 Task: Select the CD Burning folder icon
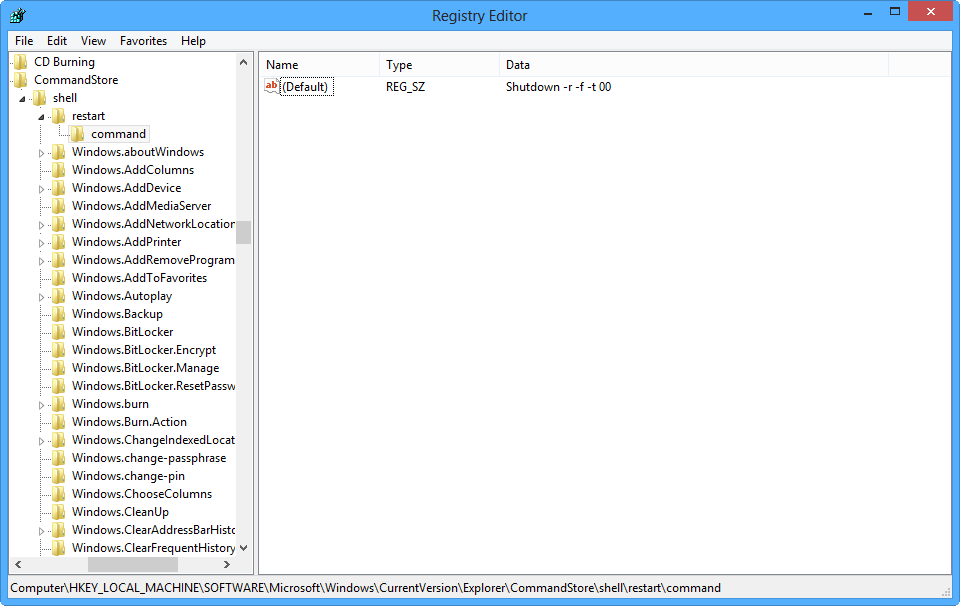(x=21, y=62)
